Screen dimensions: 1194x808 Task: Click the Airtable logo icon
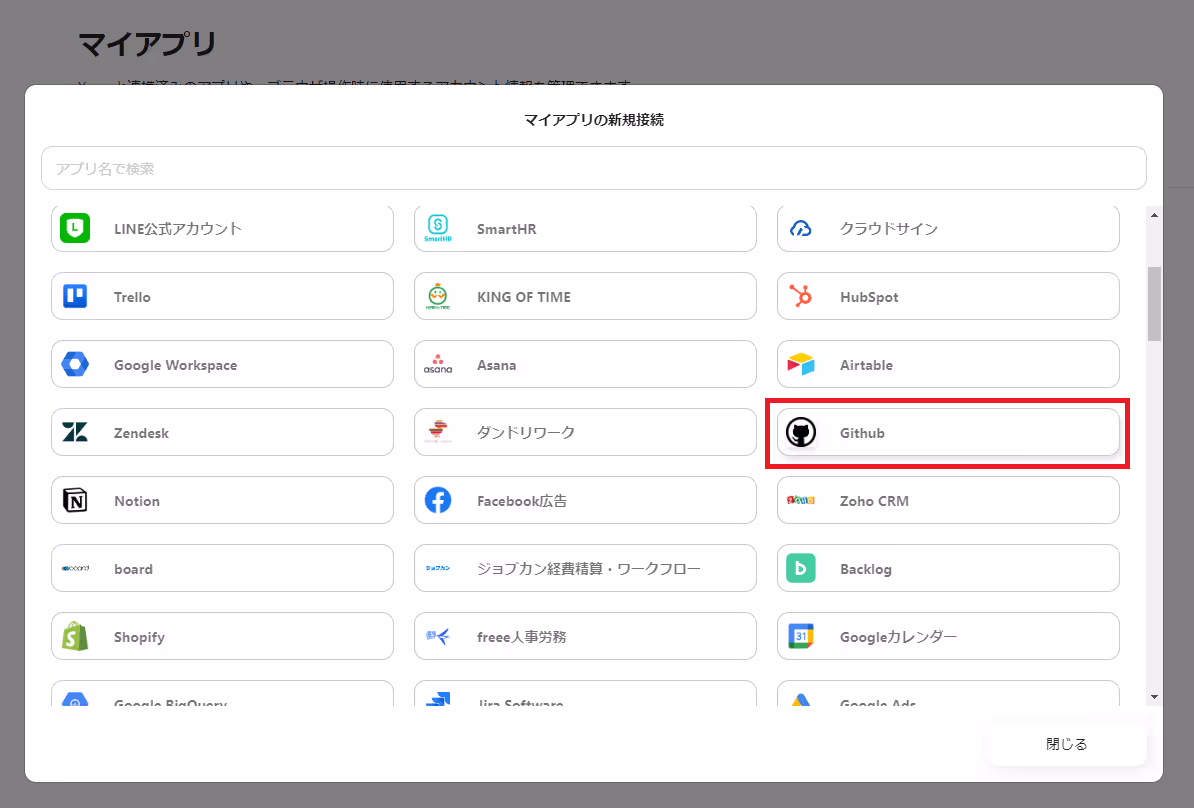800,364
